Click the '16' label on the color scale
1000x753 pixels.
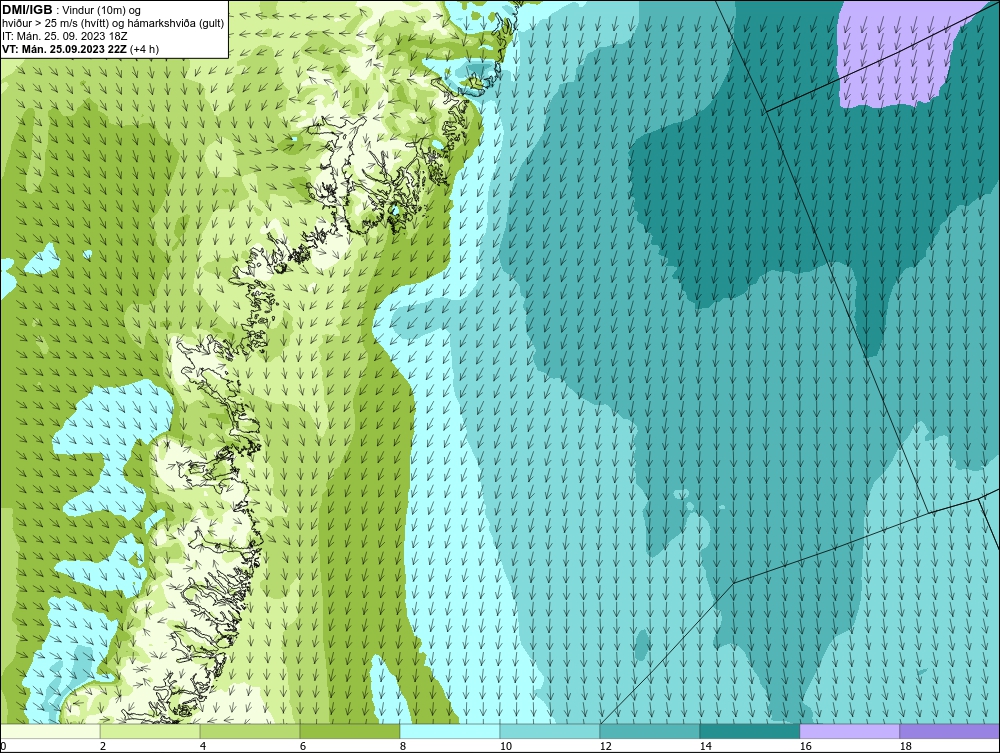pyautogui.click(x=806, y=746)
